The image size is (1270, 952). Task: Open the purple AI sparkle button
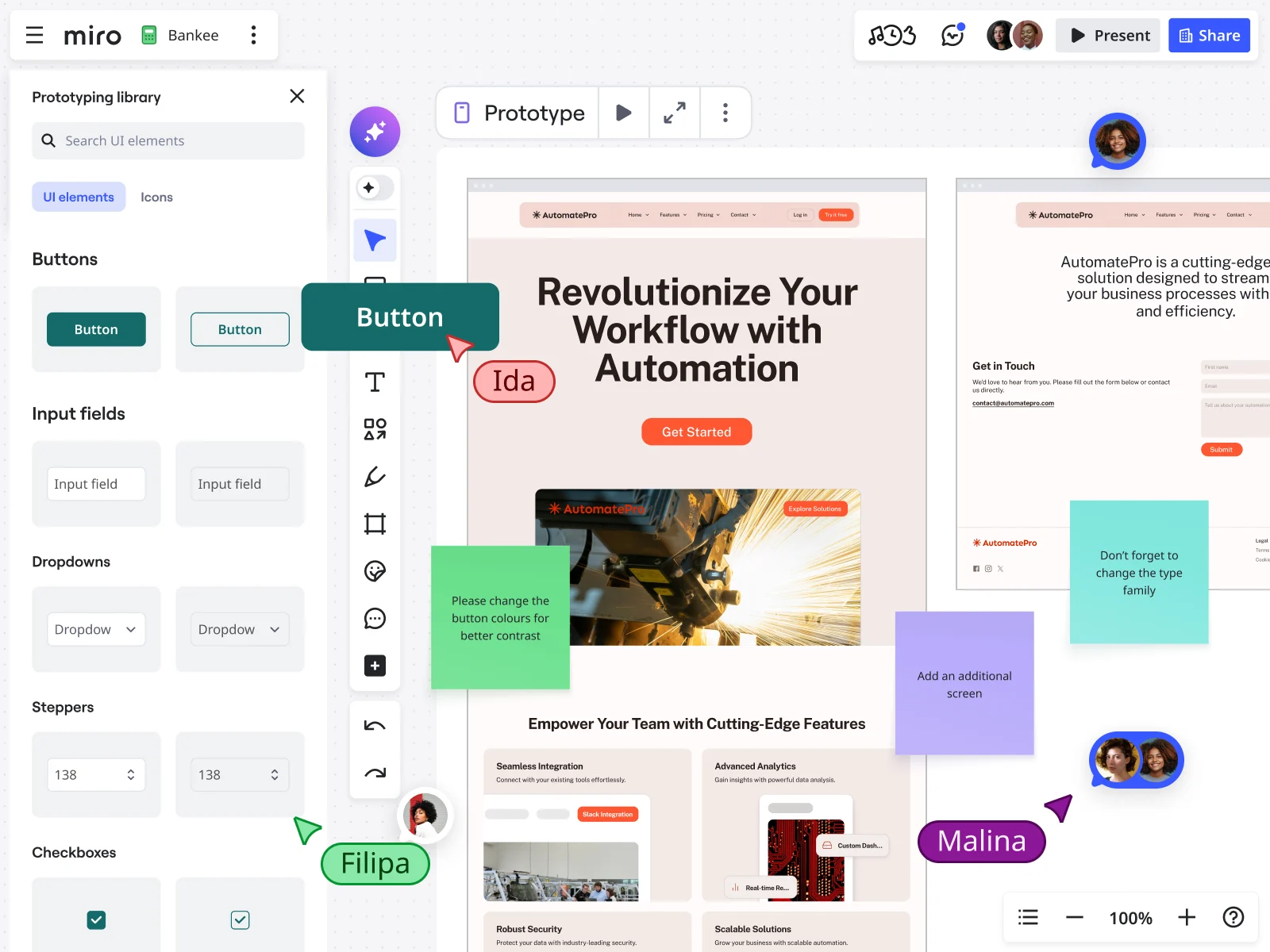pos(375,132)
